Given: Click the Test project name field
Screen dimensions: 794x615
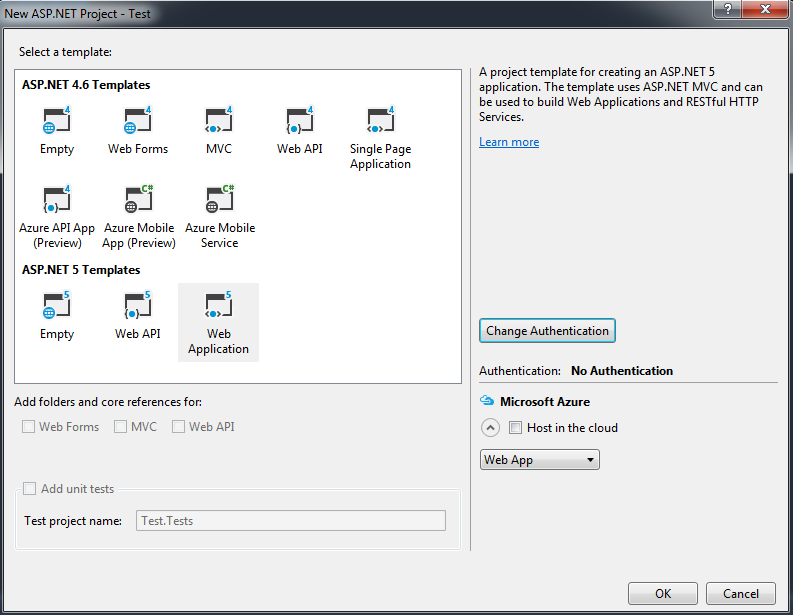Looking at the screenshot, I should 291,520.
